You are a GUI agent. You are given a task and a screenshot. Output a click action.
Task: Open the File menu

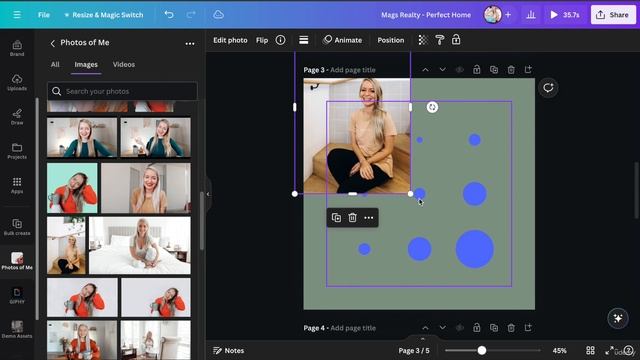coord(44,15)
